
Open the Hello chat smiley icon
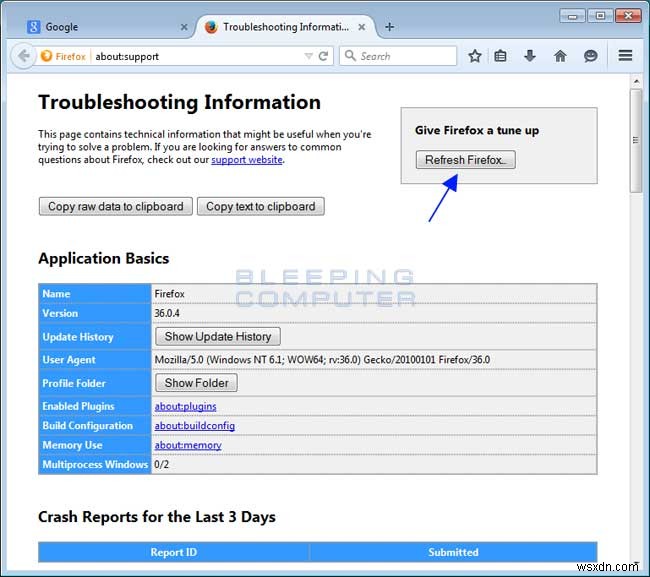tap(590, 56)
